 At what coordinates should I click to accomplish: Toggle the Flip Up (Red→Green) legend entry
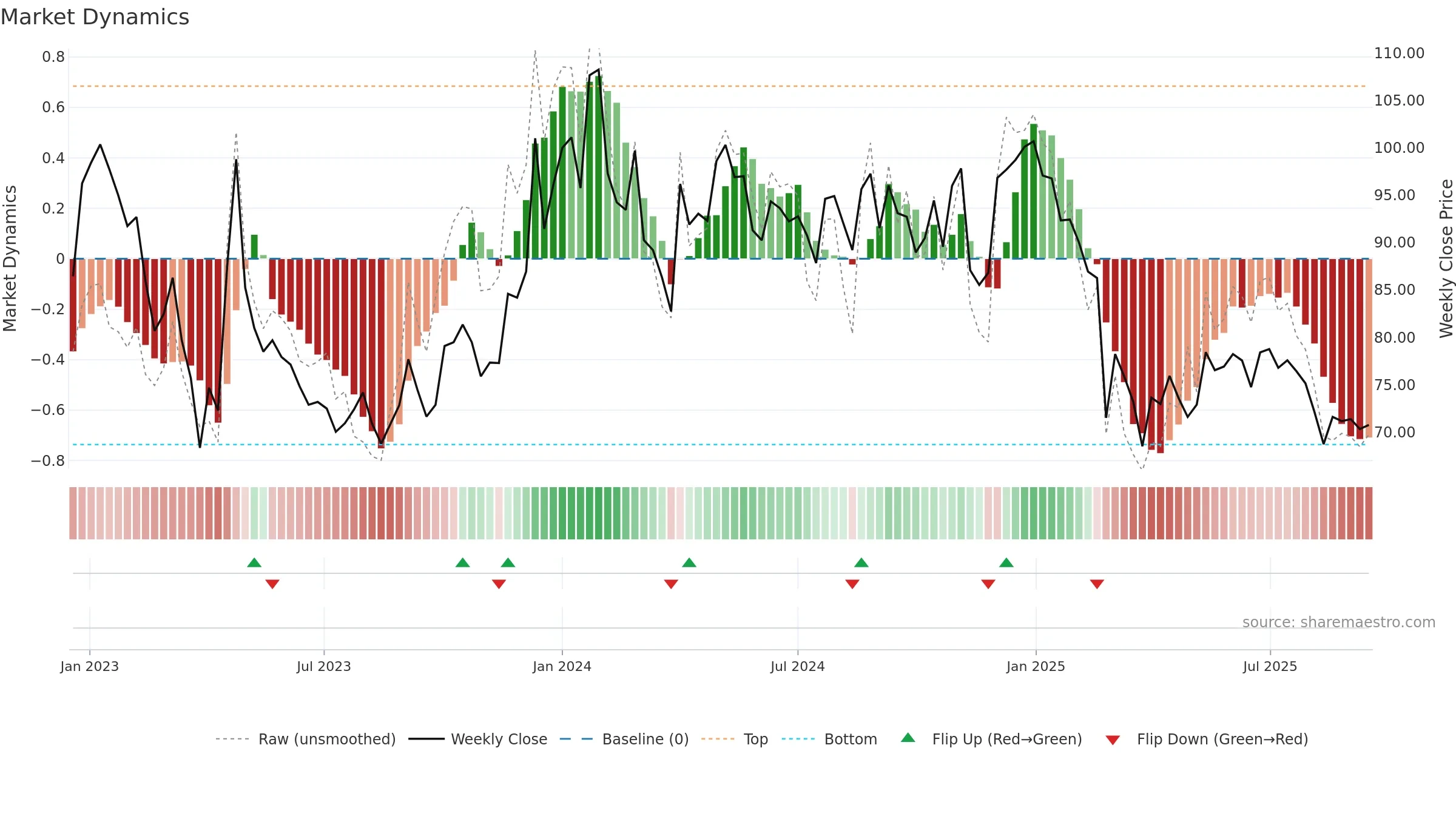991,739
